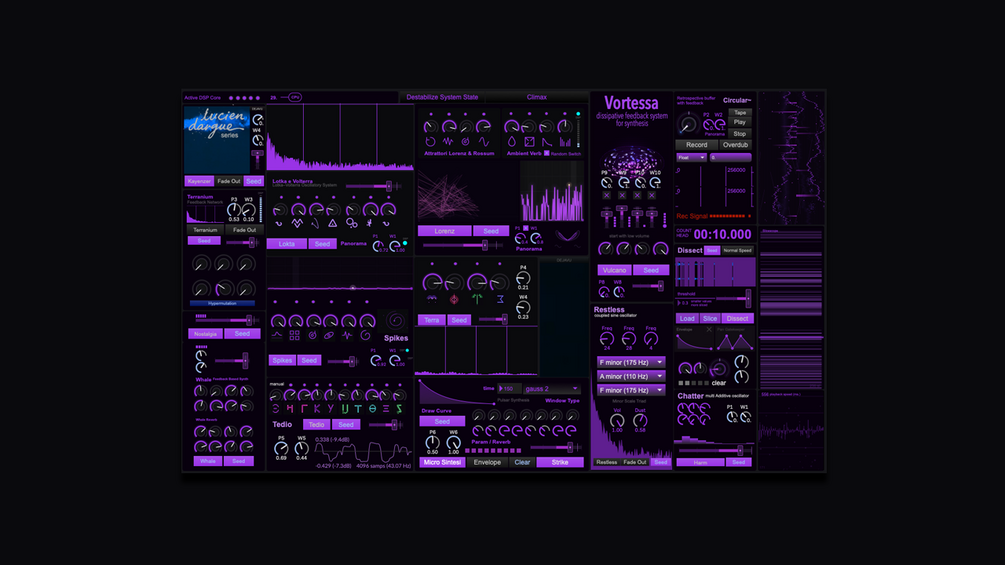The width and height of the screenshot is (1005, 565).
Task: Click the time value 150 number box
Action: click(x=510, y=389)
